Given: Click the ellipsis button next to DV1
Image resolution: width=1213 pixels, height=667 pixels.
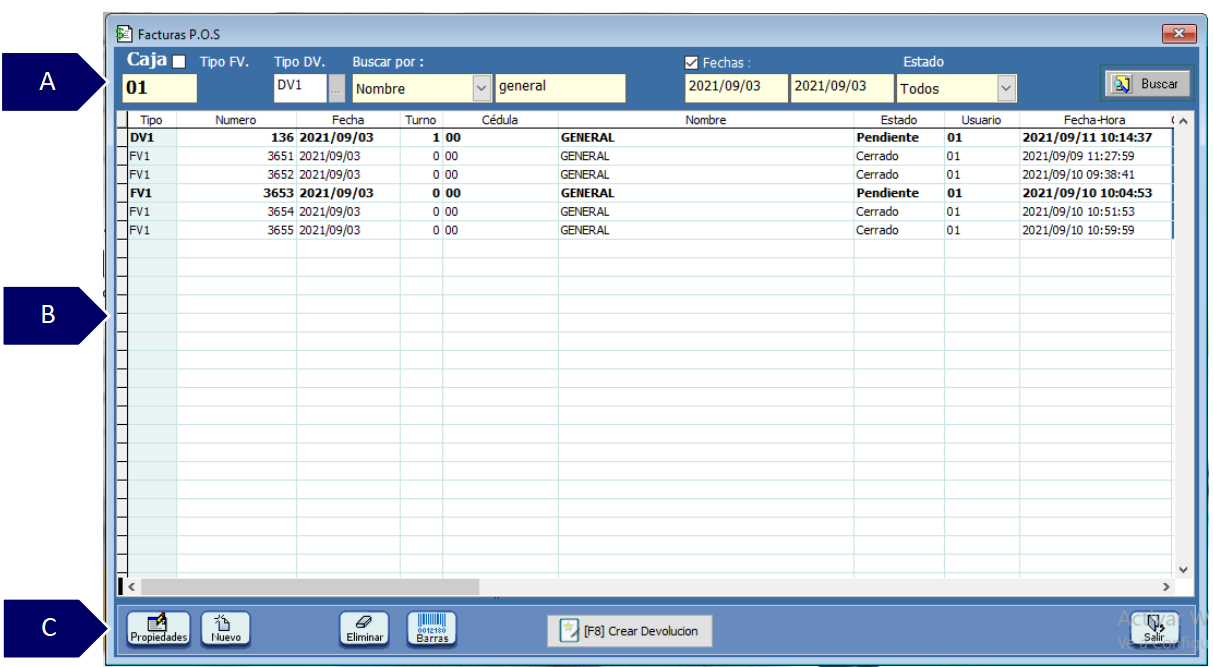Looking at the screenshot, I should tap(336, 88).
